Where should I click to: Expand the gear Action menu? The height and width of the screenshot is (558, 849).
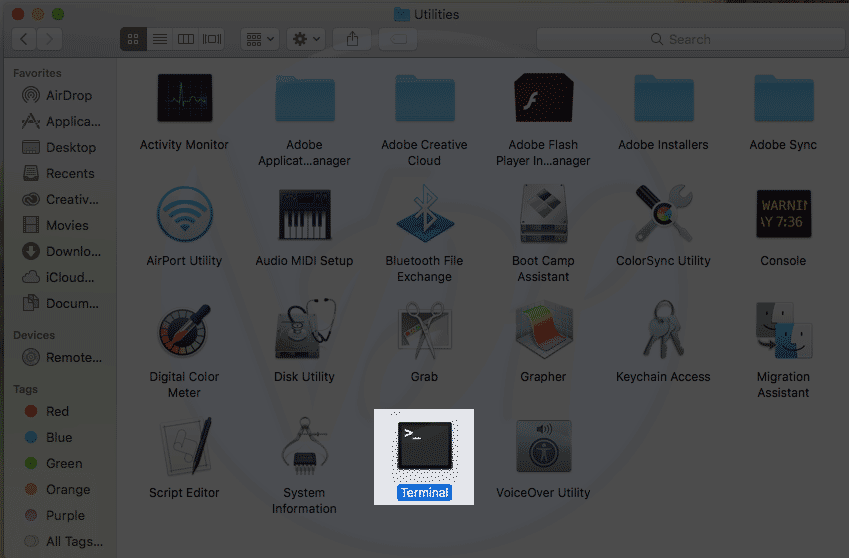point(305,39)
